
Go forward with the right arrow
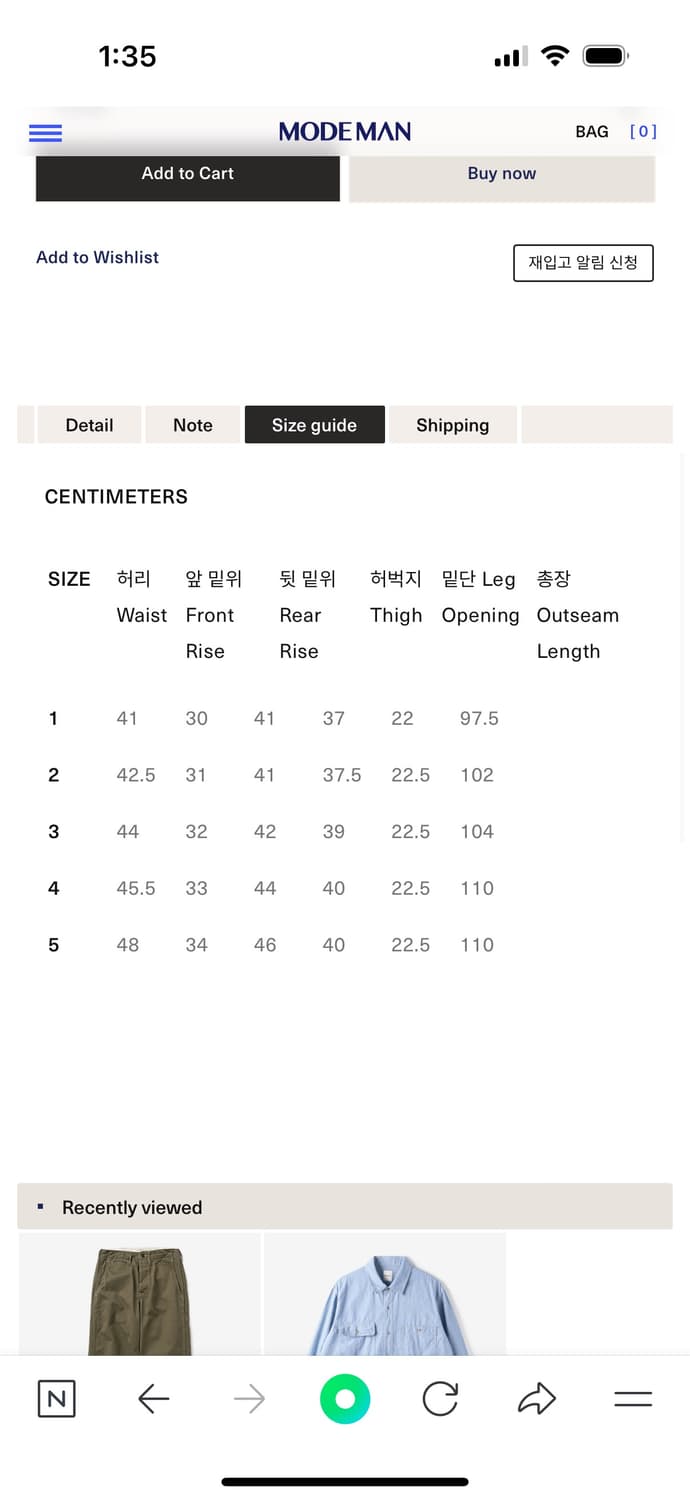tap(249, 1399)
